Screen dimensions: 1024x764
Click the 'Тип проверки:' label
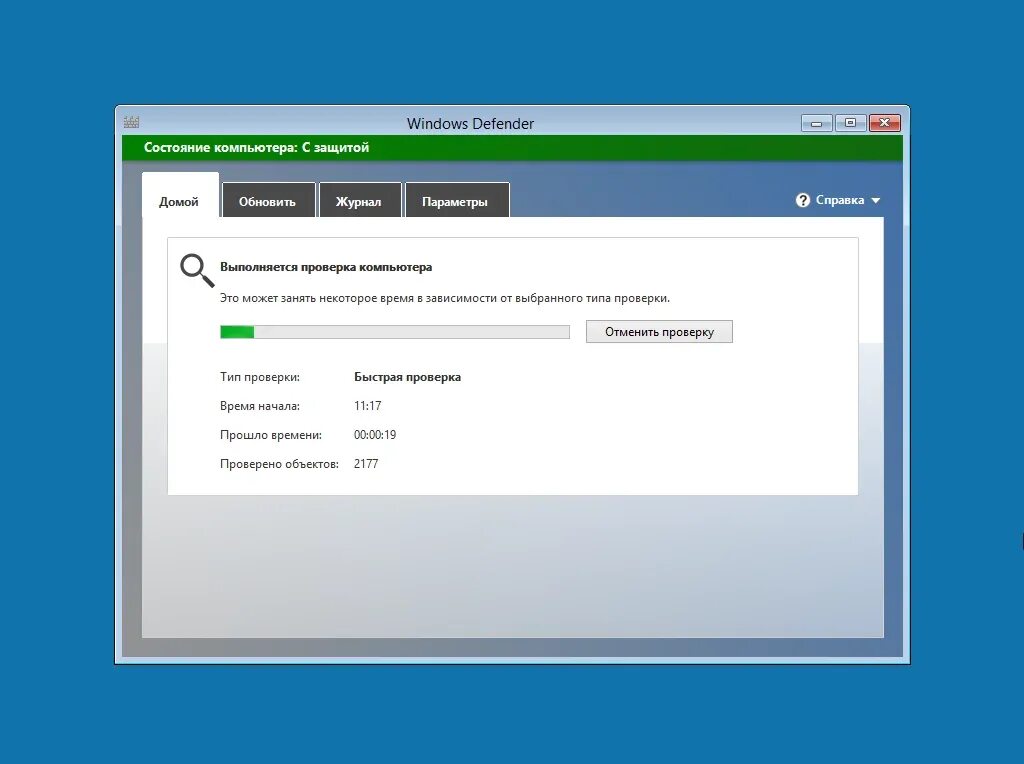point(260,377)
